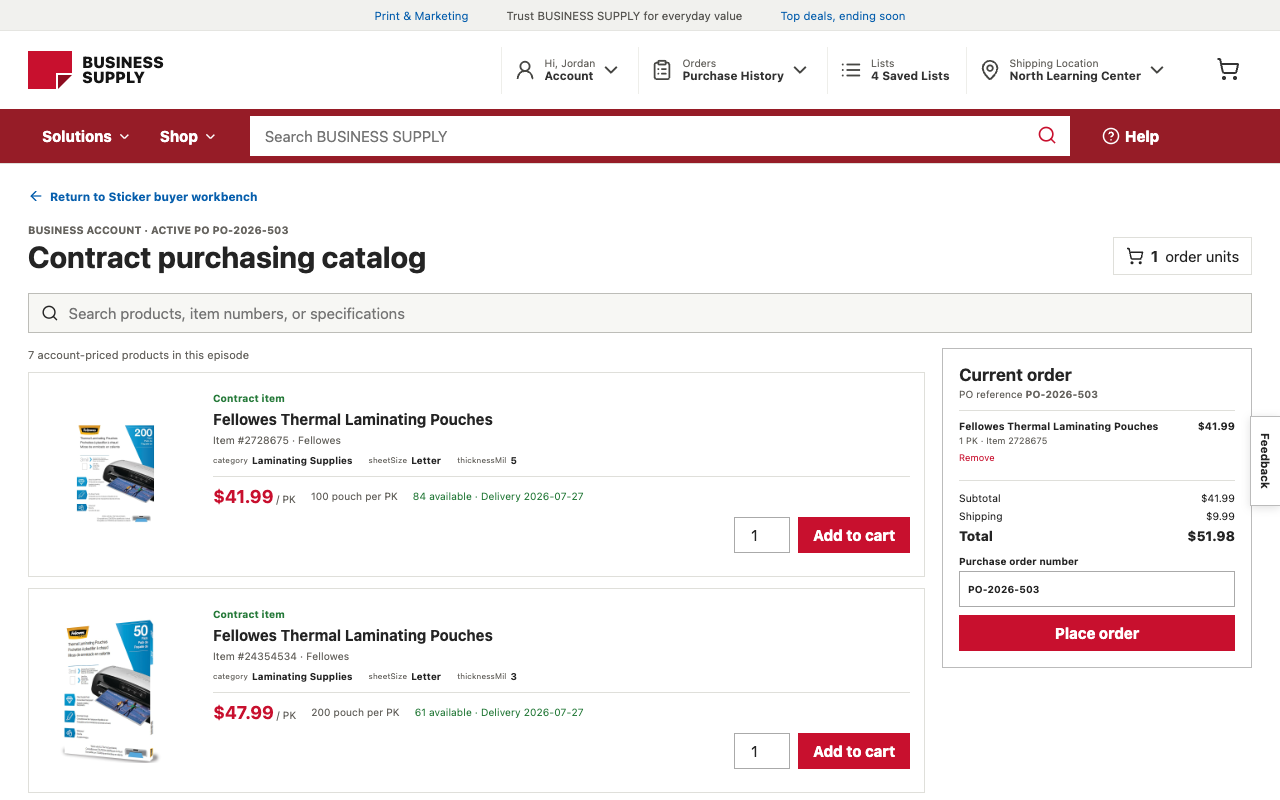This screenshot has width=1280, height=800.
Task: Open the Shop menu
Action: click(188, 136)
